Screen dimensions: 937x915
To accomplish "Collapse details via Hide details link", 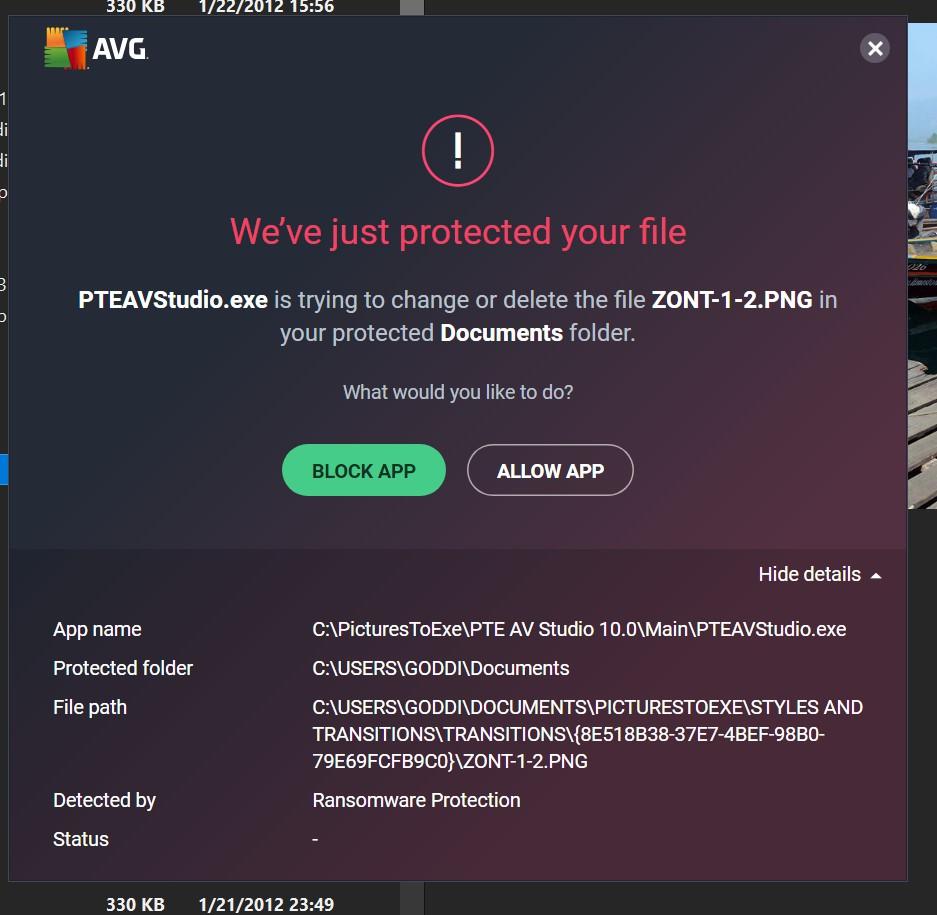I will pos(809,574).
